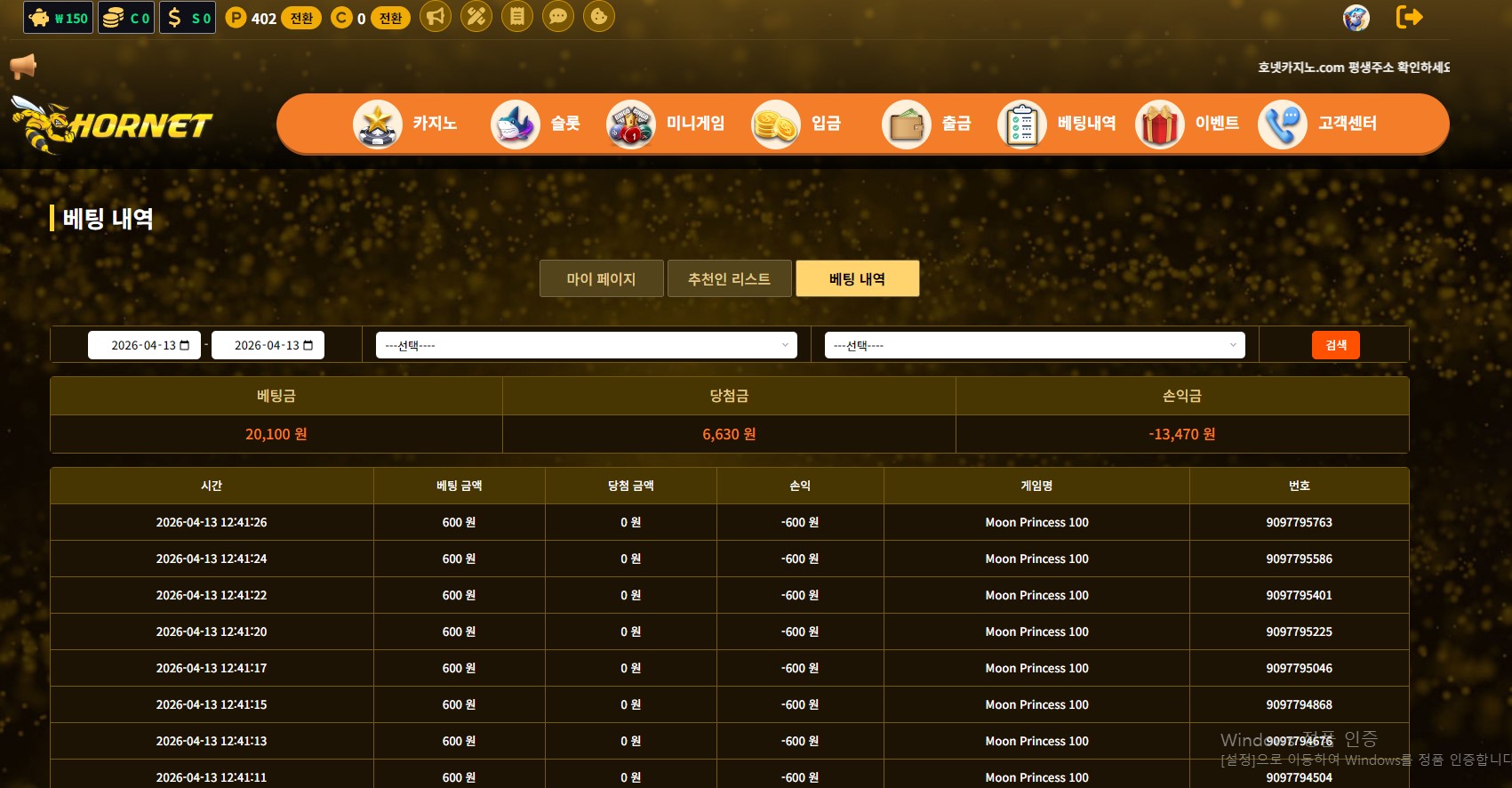Click the receipt icon in top bar
The width and height of the screenshot is (1512, 788).
(517, 17)
